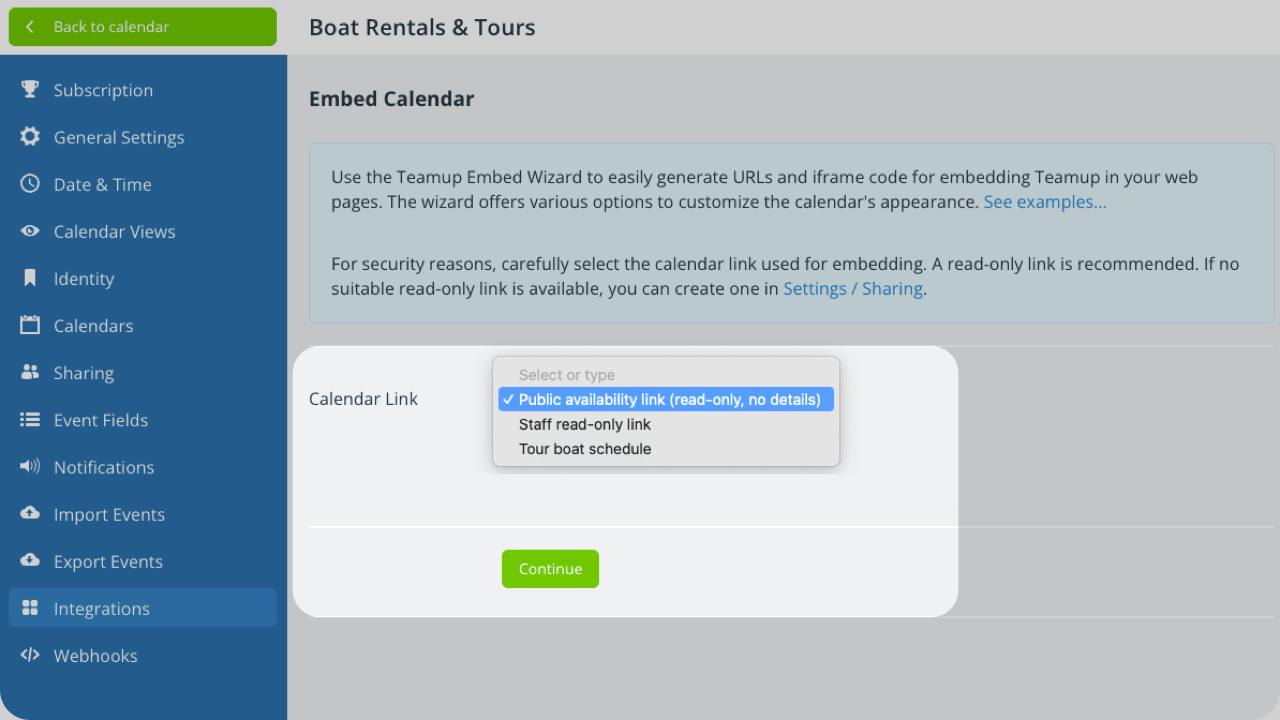Go to Date & Time settings
Screen dimensions: 1280x720
[143, 184]
